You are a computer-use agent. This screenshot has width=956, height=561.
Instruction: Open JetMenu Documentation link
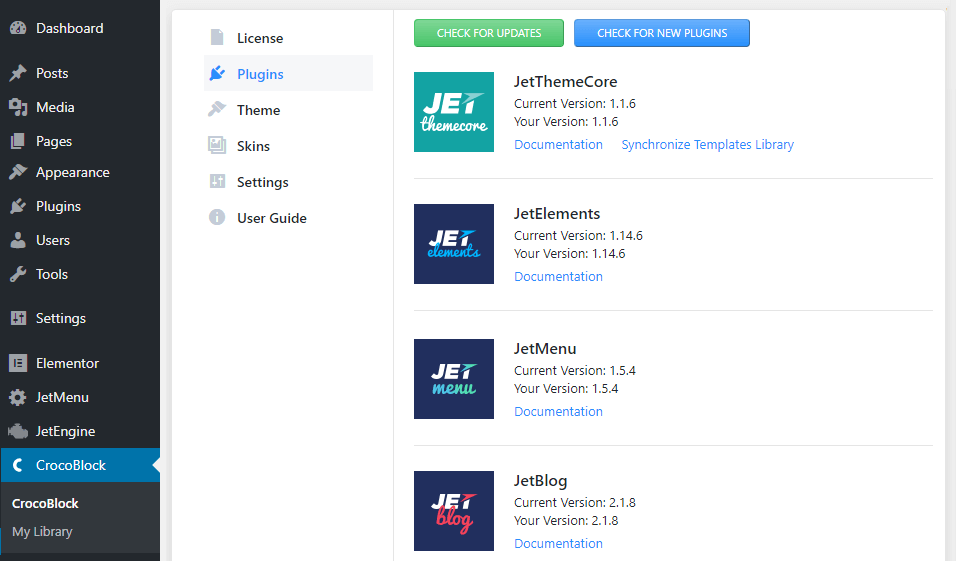[558, 412]
